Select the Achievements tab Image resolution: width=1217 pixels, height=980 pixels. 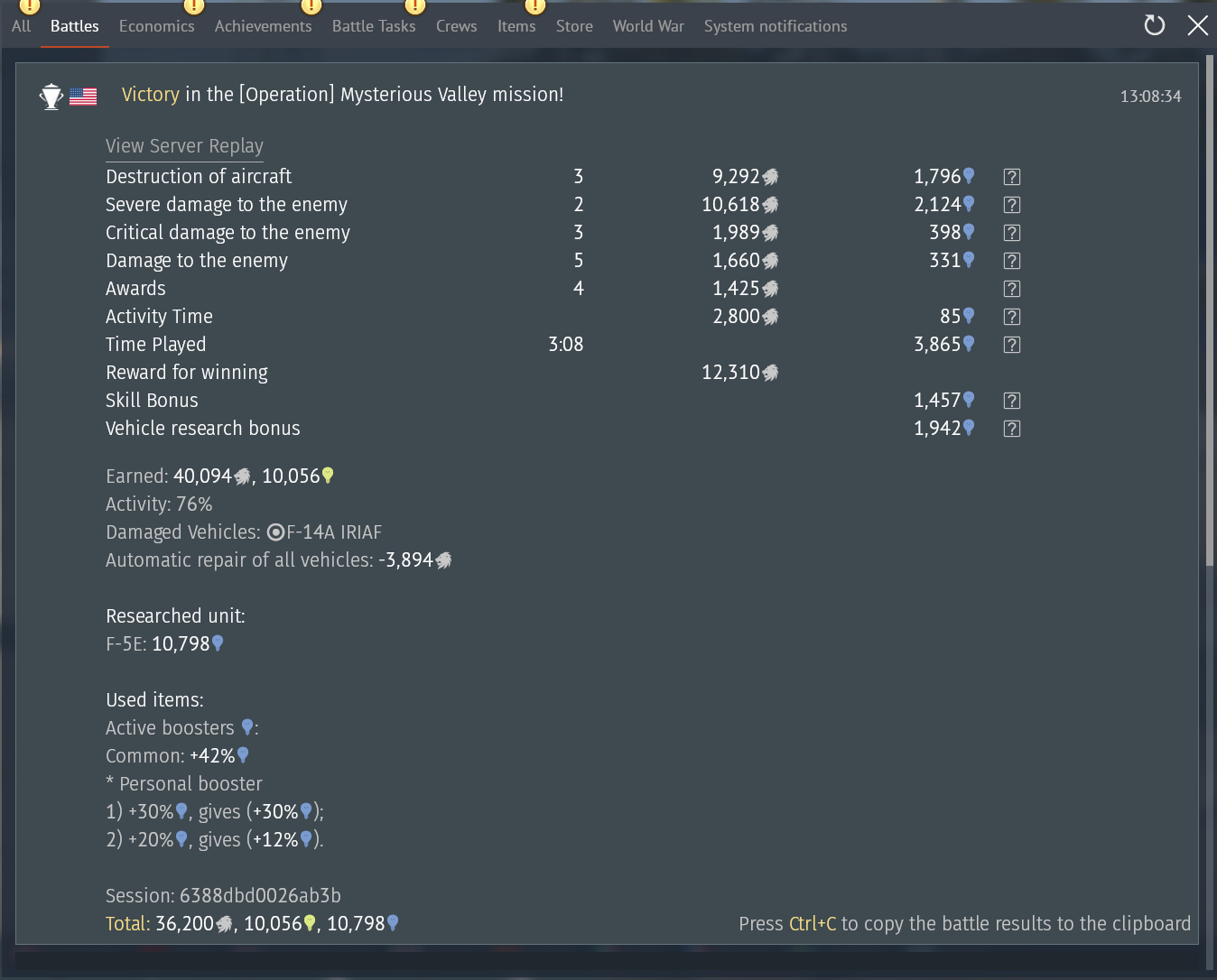click(263, 26)
